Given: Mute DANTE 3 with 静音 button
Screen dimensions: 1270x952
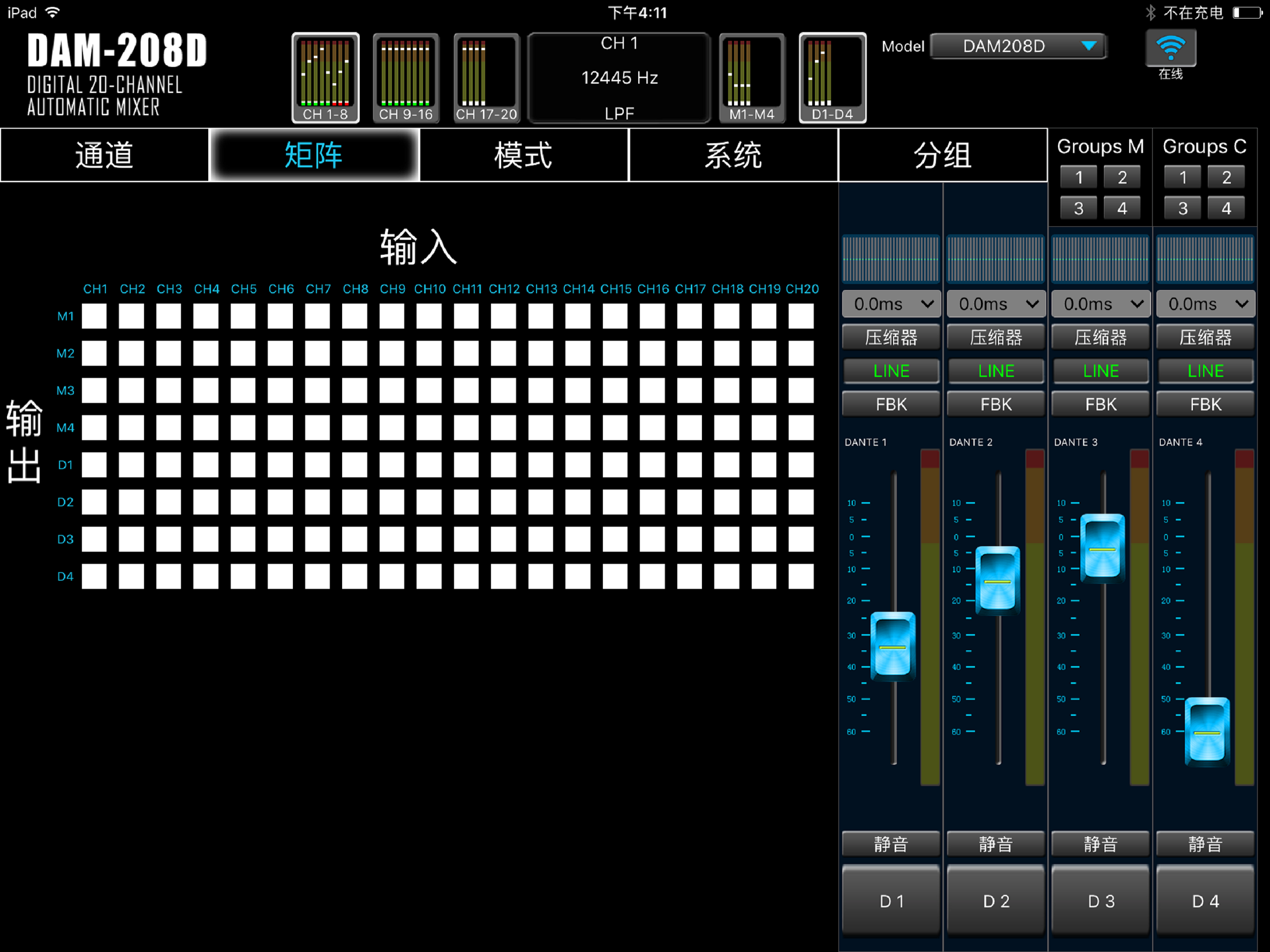Looking at the screenshot, I should tap(1101, 844).
